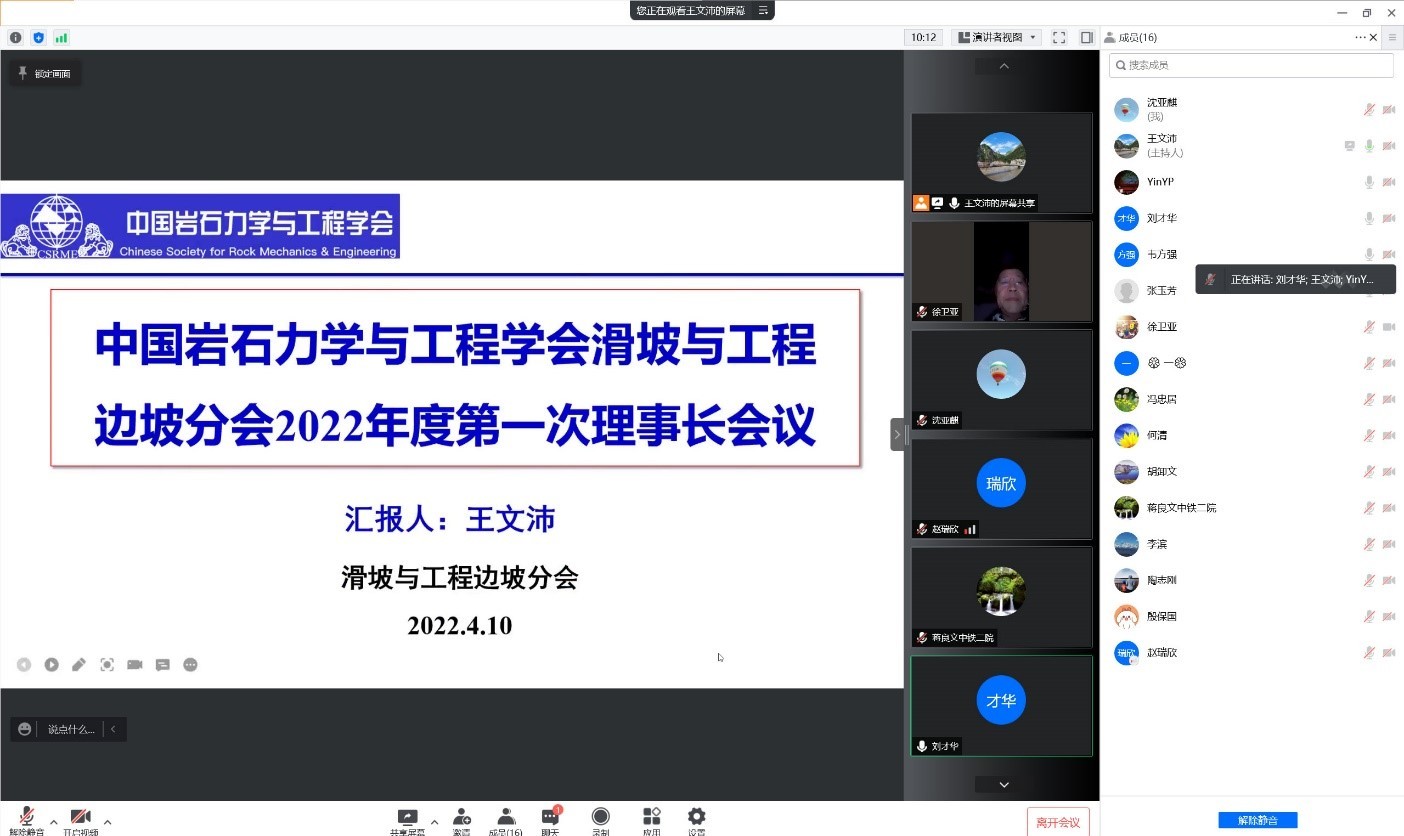Click the emoji smiley icon
Screen dimensions: 1404x836
pyautogui.click(x=25, y=730)
